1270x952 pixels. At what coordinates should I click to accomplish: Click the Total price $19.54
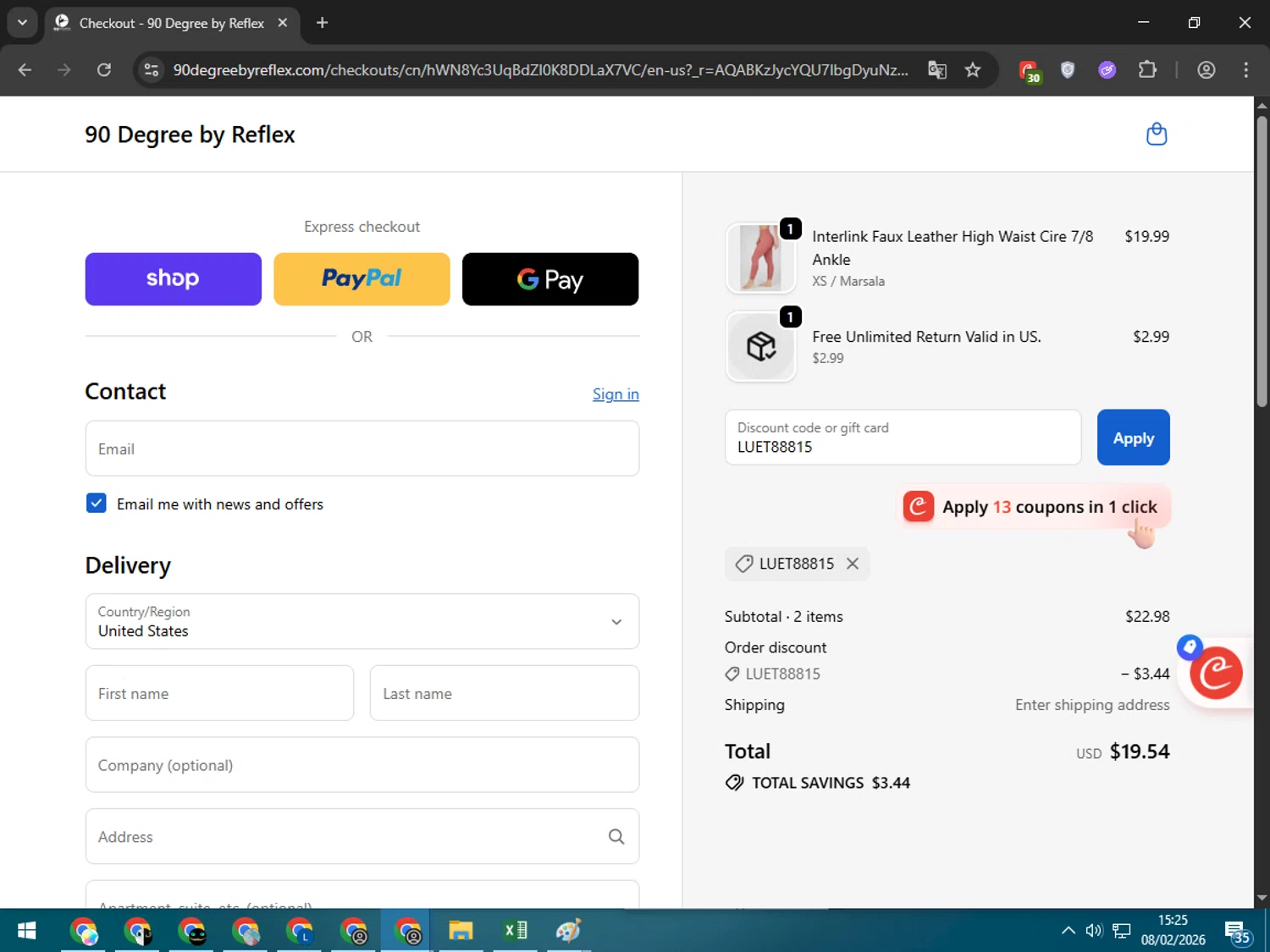(x=1140, y=751)
